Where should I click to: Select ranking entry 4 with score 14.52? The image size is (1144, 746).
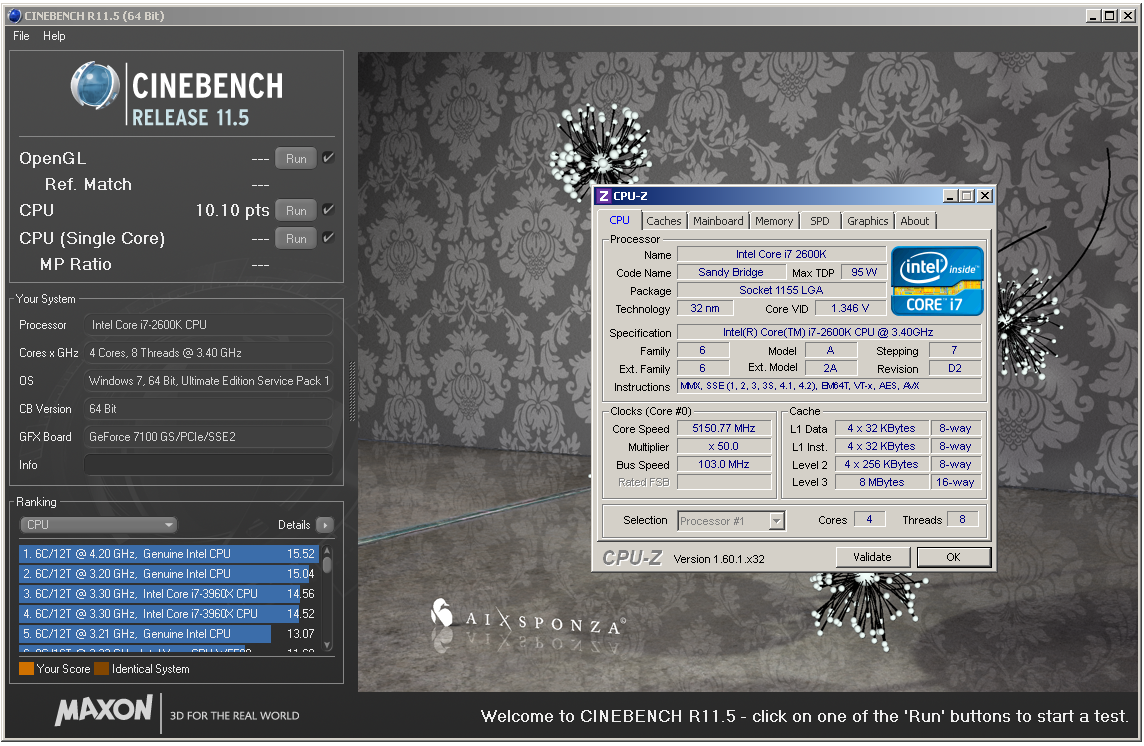(169, 614)
